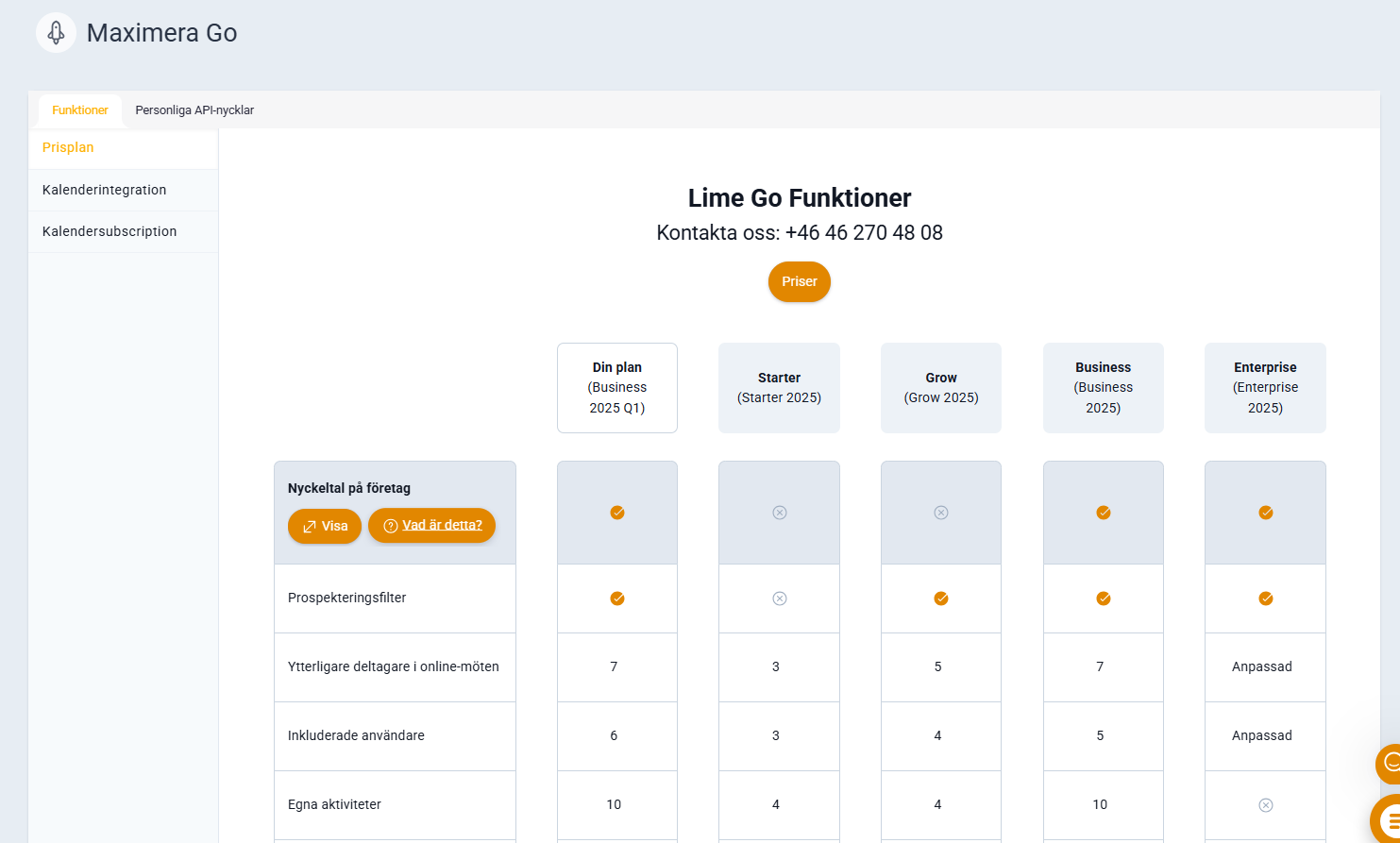This screenshot has height=843, width=1400.
Task: Click Starter value 3 for Inkluderade användare
Action: [x=776, y=736]
